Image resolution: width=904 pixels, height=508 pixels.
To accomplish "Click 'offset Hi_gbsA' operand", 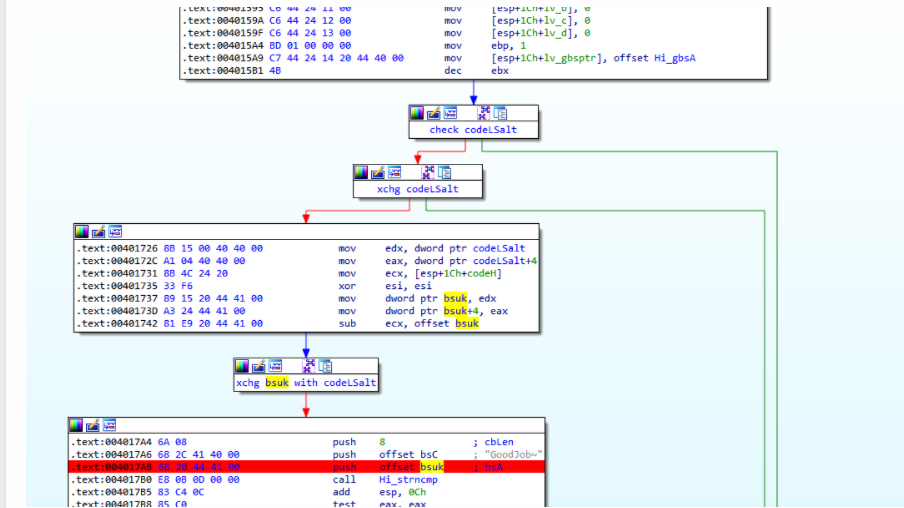I will [654, 58].
